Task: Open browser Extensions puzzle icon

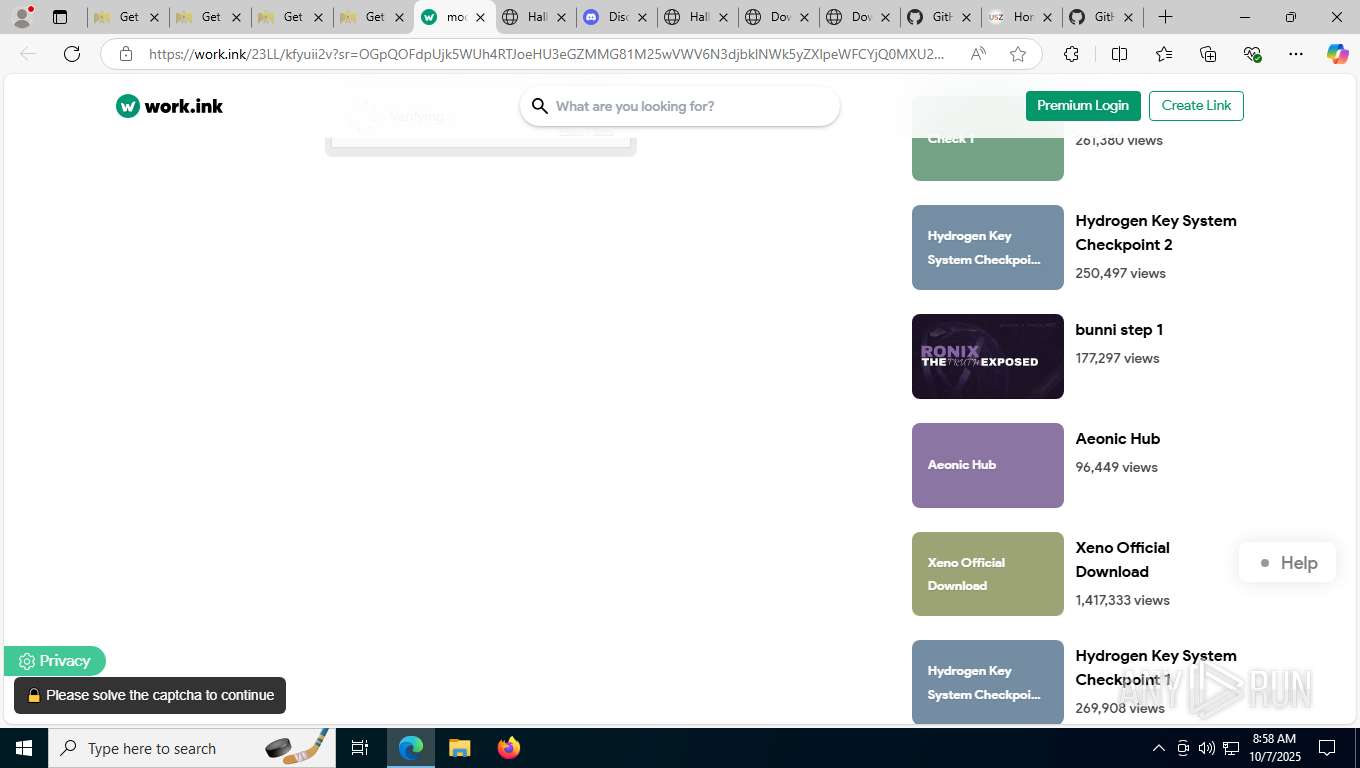Action: coord(1071,54)
